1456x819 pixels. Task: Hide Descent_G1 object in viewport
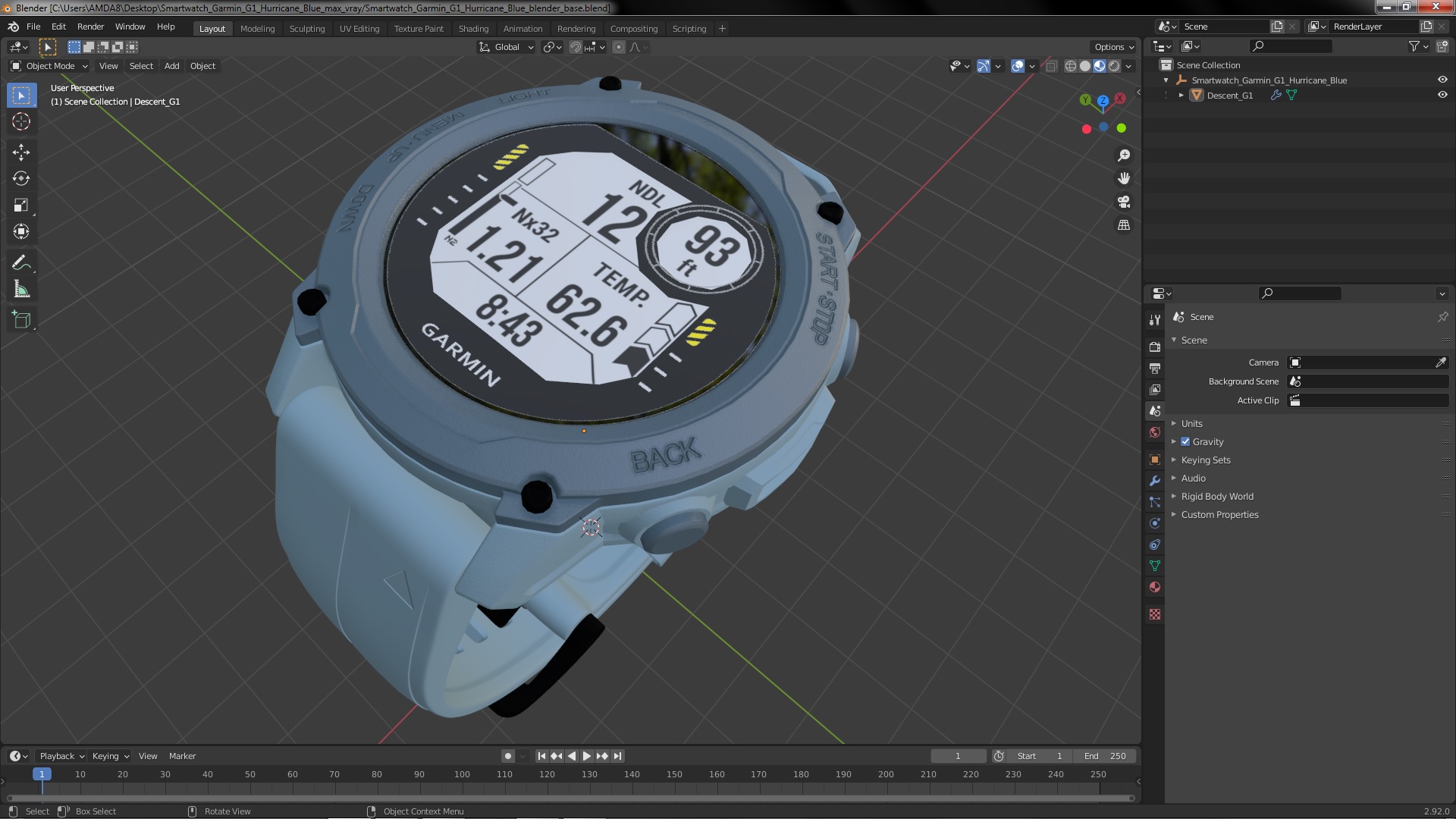coord(1442,95)
